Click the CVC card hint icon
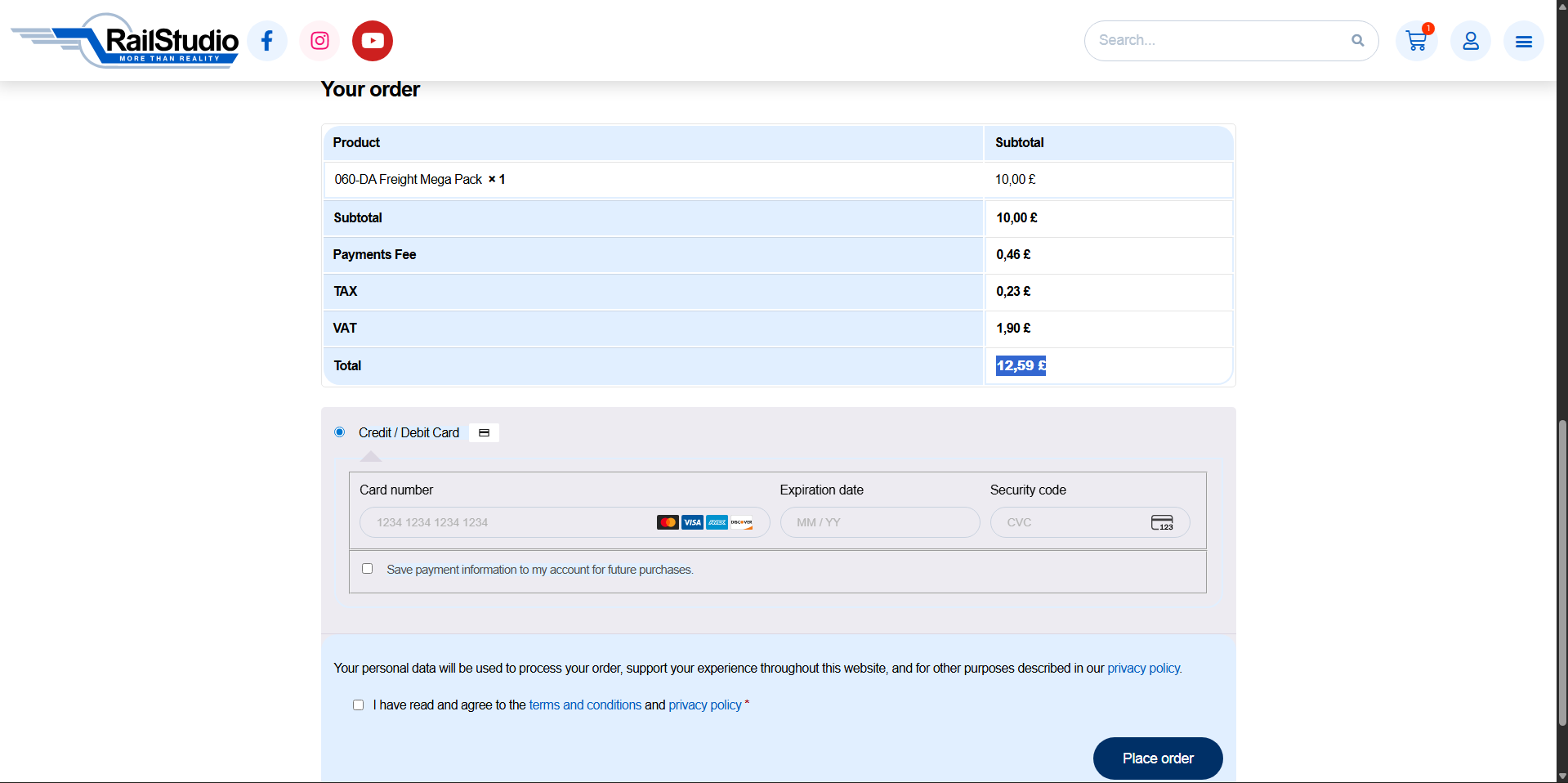The height and width of the screenshot is (783, 1568). coord(1162,522)
